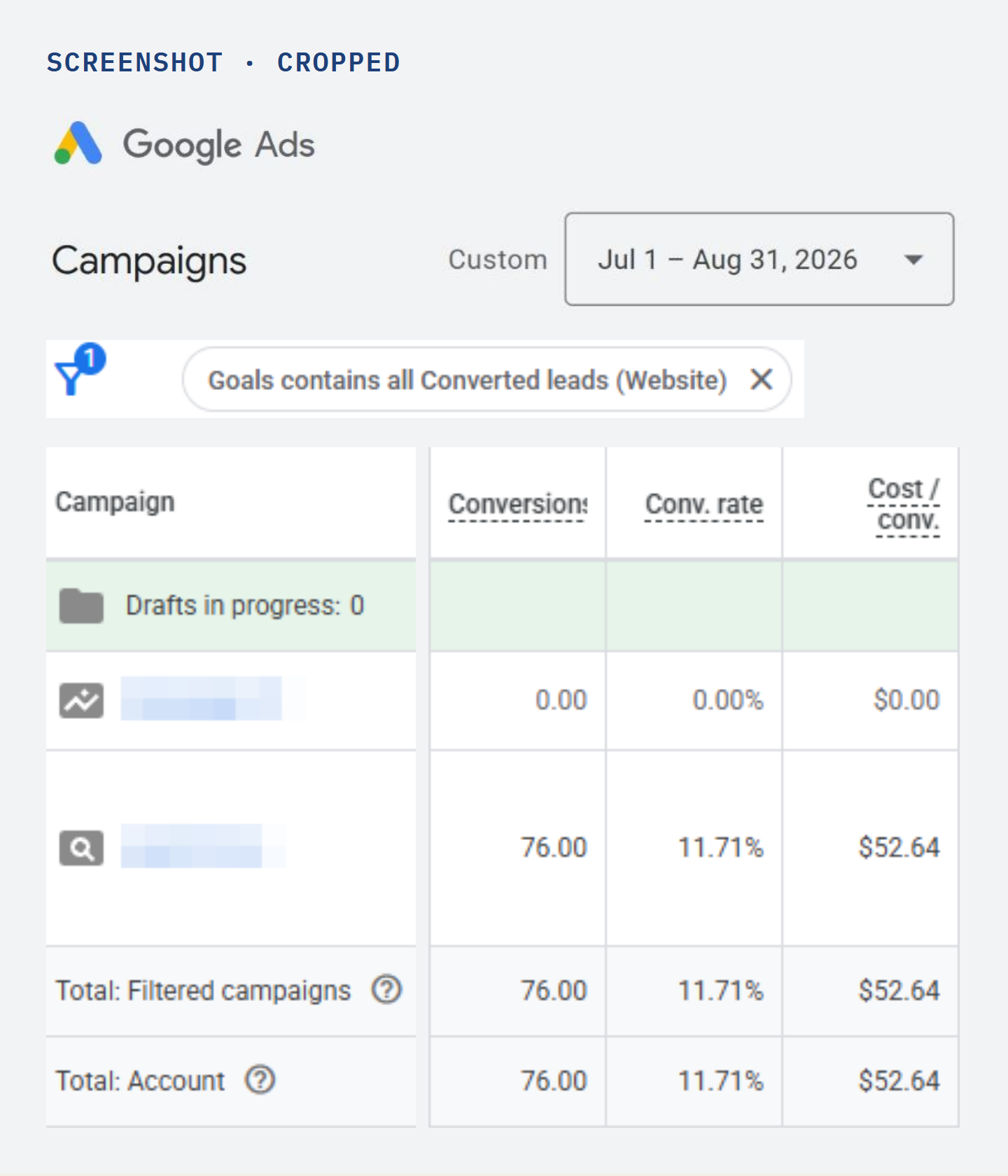The image size is (1008, 1176).
Task: Click the Campaign column header
Action: [115, 502]
